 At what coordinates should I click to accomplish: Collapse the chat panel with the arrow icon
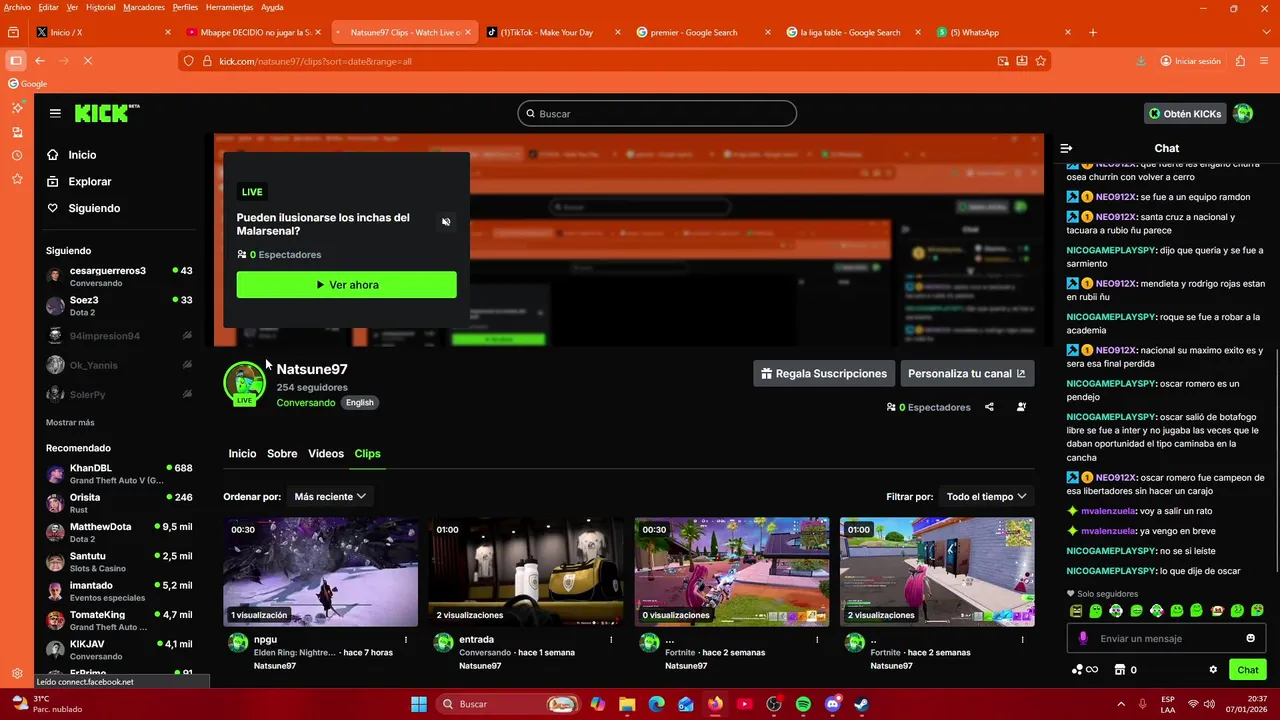pos(1066,148)
